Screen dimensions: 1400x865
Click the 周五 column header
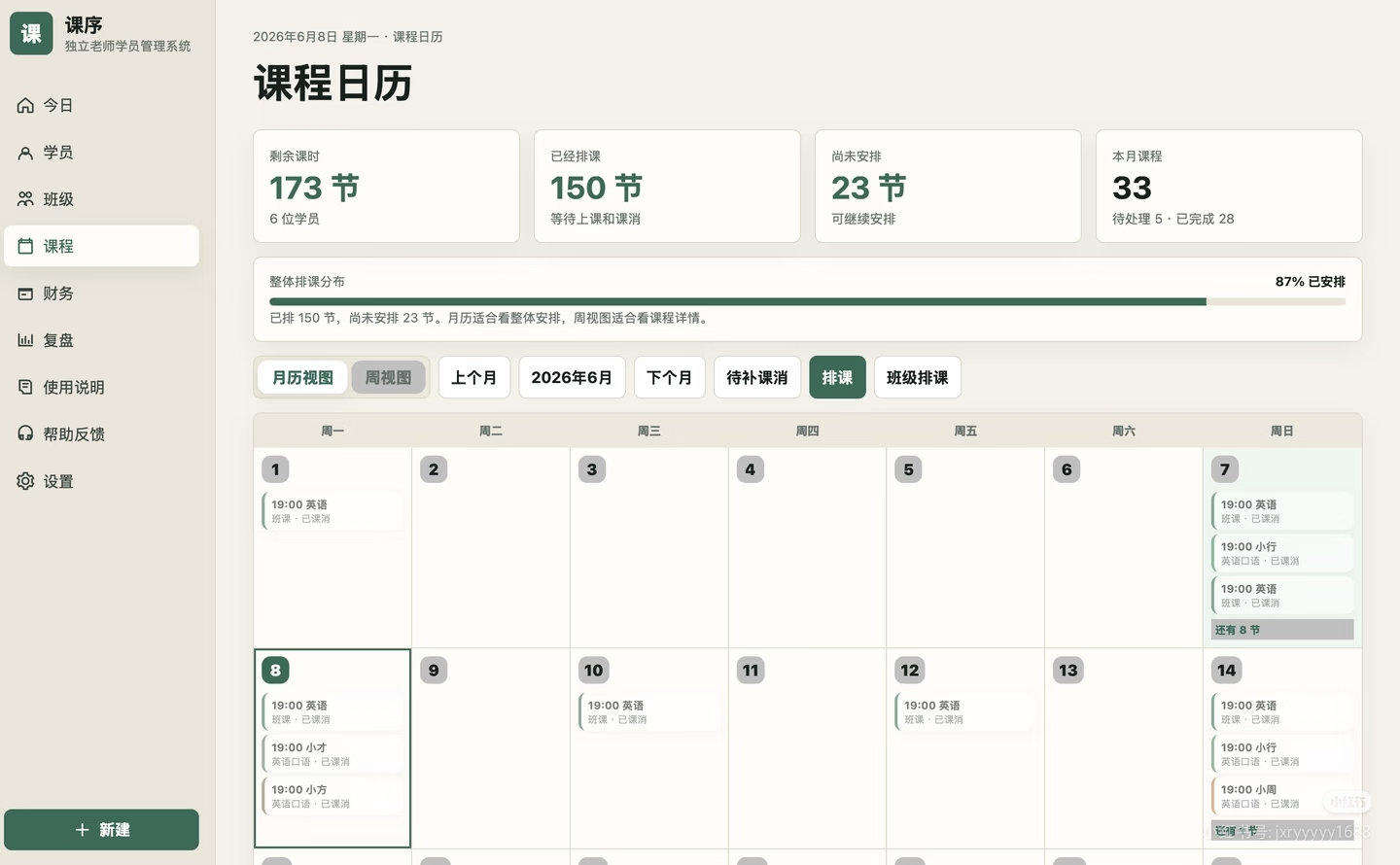(965, 431)
